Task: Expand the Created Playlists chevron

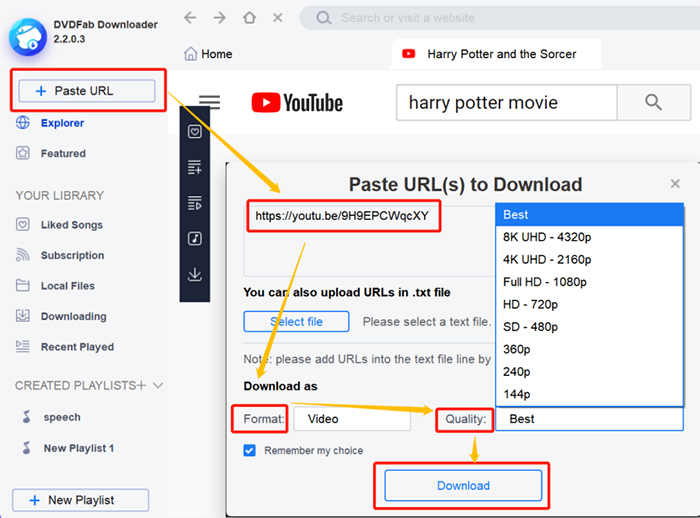Action: 158,385
